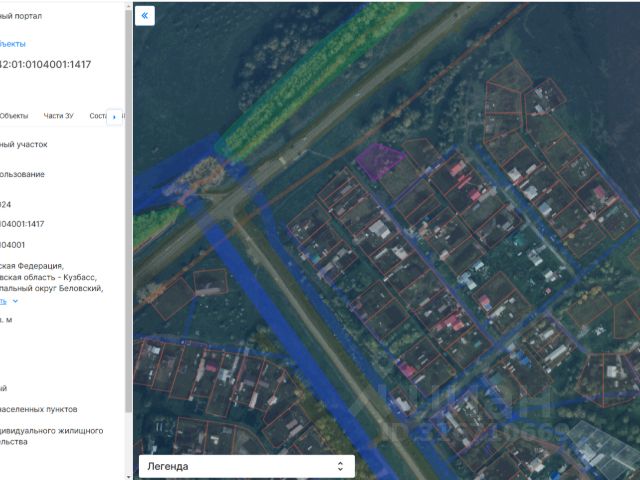Click the scrollbar down arrow at panel bottom
640x480 pixels.
pyautogui.click(x=129, y=476)
